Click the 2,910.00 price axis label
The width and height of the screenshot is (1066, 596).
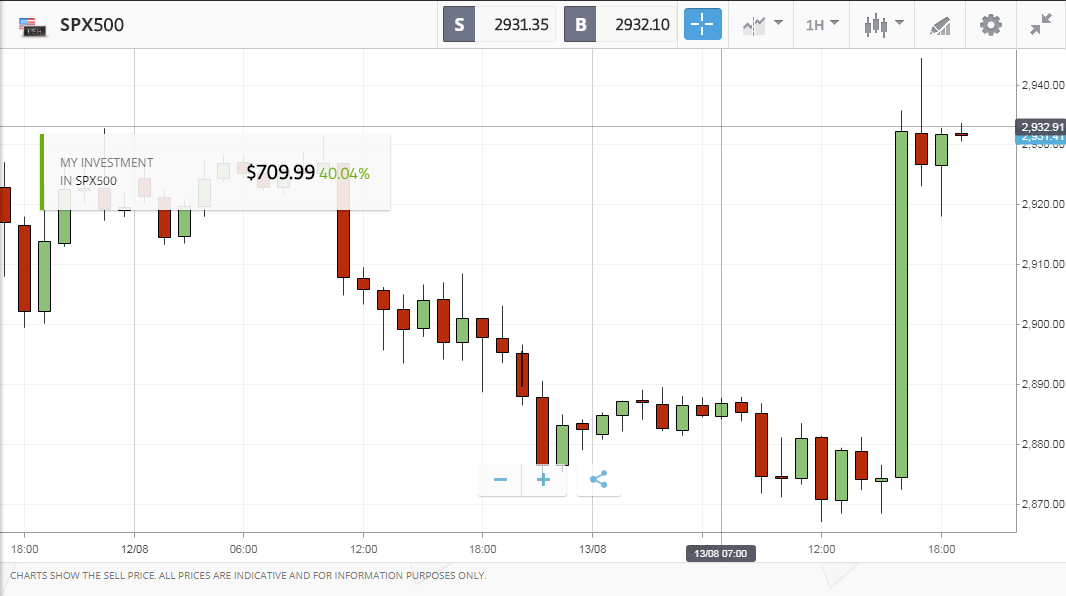coord(1043,264)
